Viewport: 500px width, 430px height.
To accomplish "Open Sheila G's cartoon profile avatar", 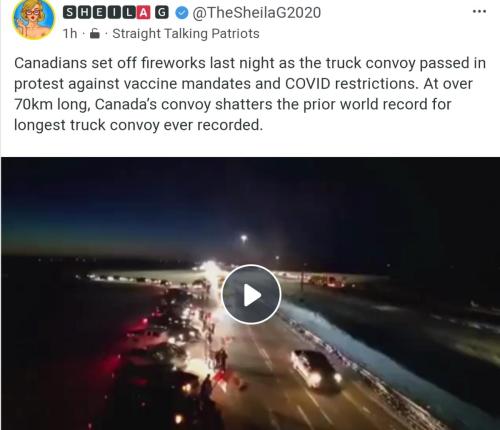I will 33,20.
